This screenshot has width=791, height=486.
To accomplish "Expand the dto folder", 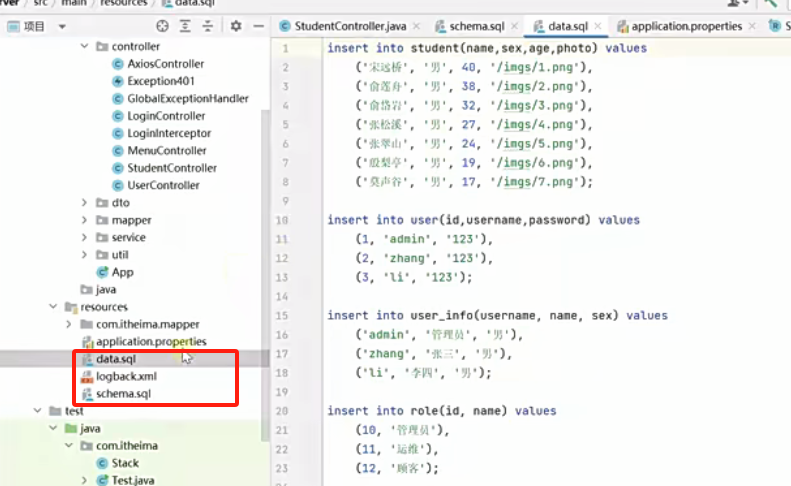I will pos(84,202).
